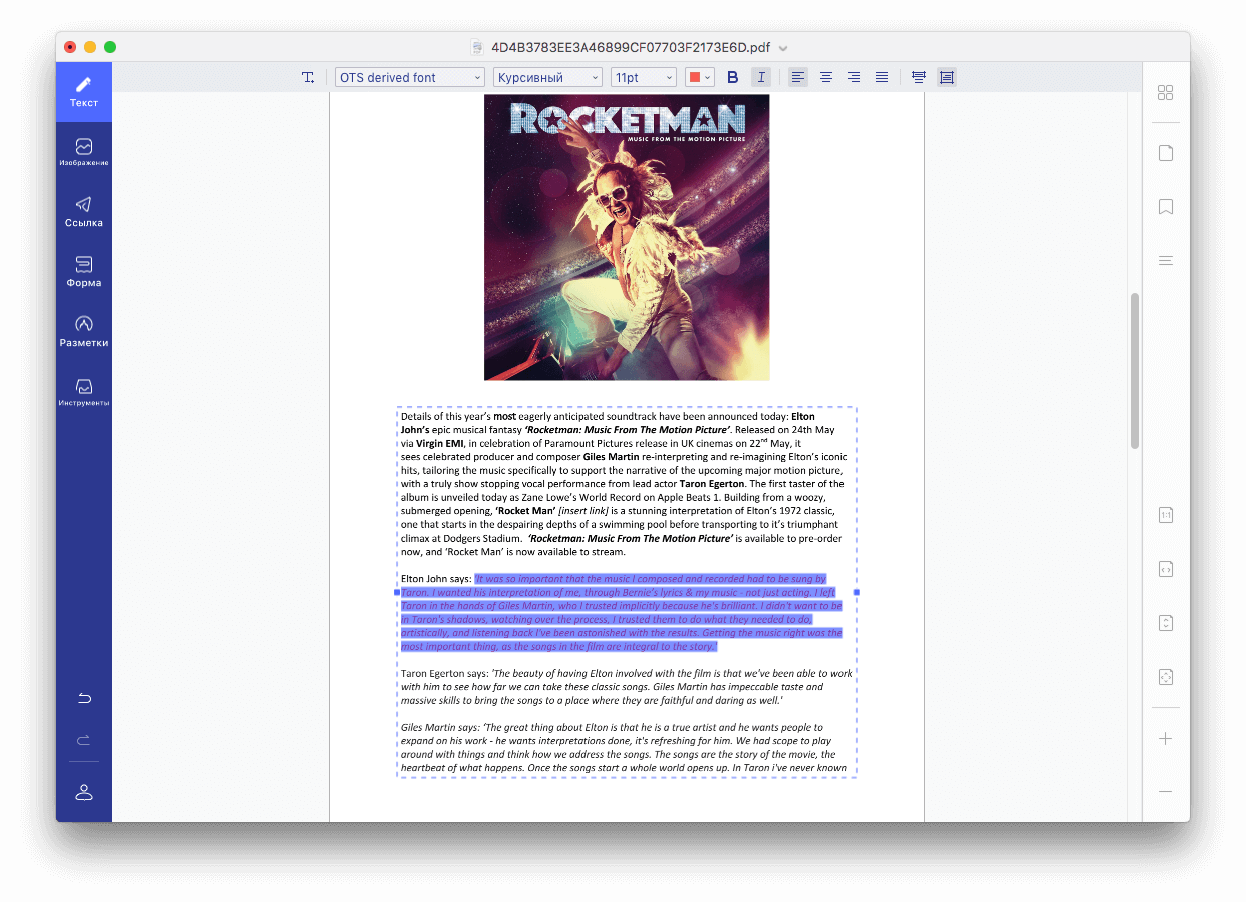Click the PDF file name in title bar
1246x902 pixels.
tap(630, 48)
